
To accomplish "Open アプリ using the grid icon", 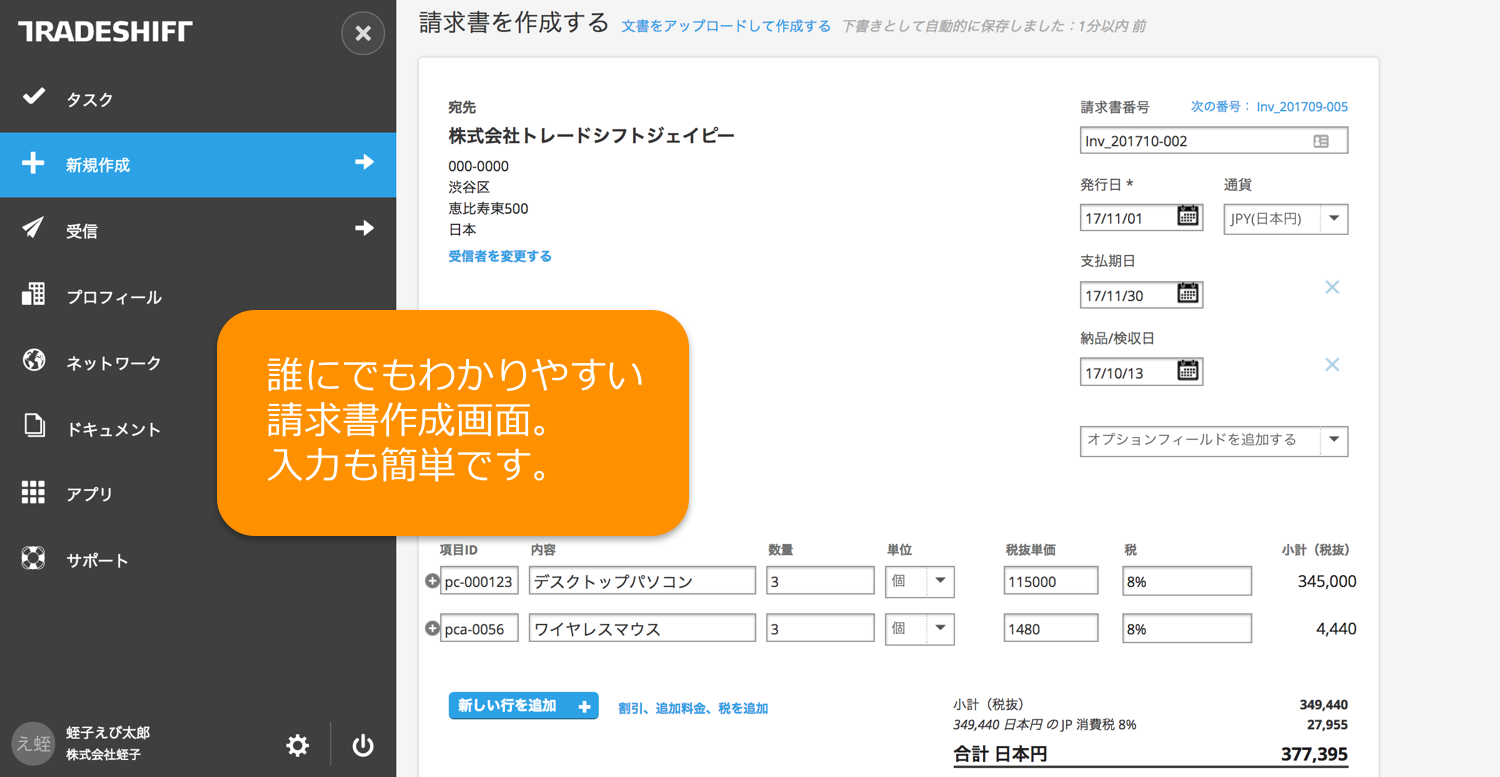I will coord(34,493).
